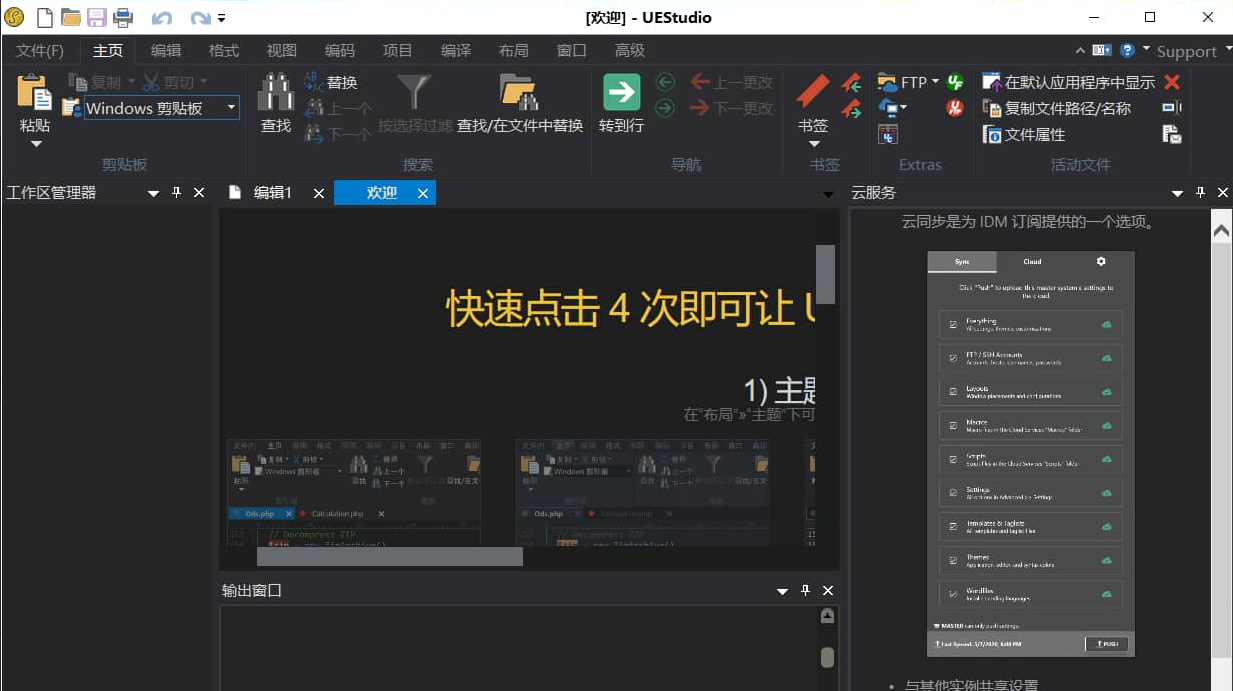Open the document tab list arrow
This screenshot has width=1233, height=691.
point(828,194)
